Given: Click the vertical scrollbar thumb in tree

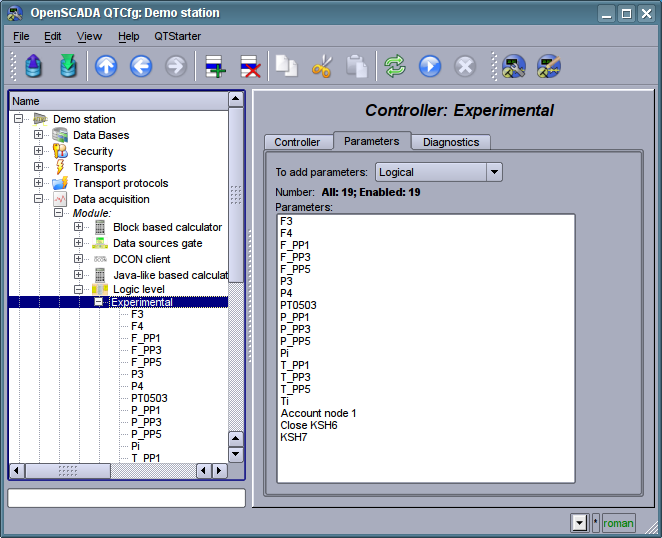Looking at the screenshot, I should click(x=236, y=195).
